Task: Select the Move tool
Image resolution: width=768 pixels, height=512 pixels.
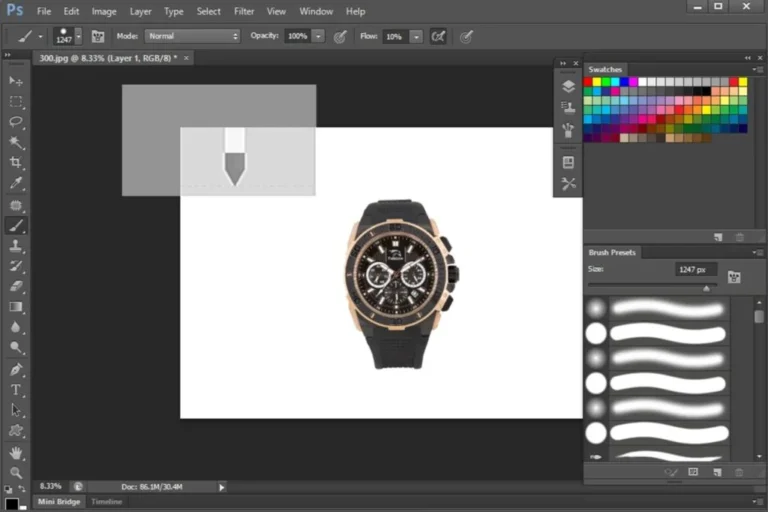Action: coord(16,81)
